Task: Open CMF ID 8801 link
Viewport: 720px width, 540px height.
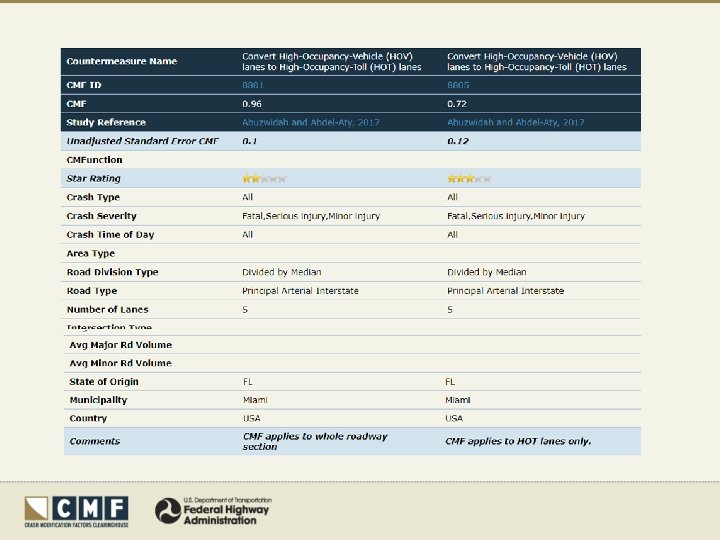Action: [x=253, y=85]
